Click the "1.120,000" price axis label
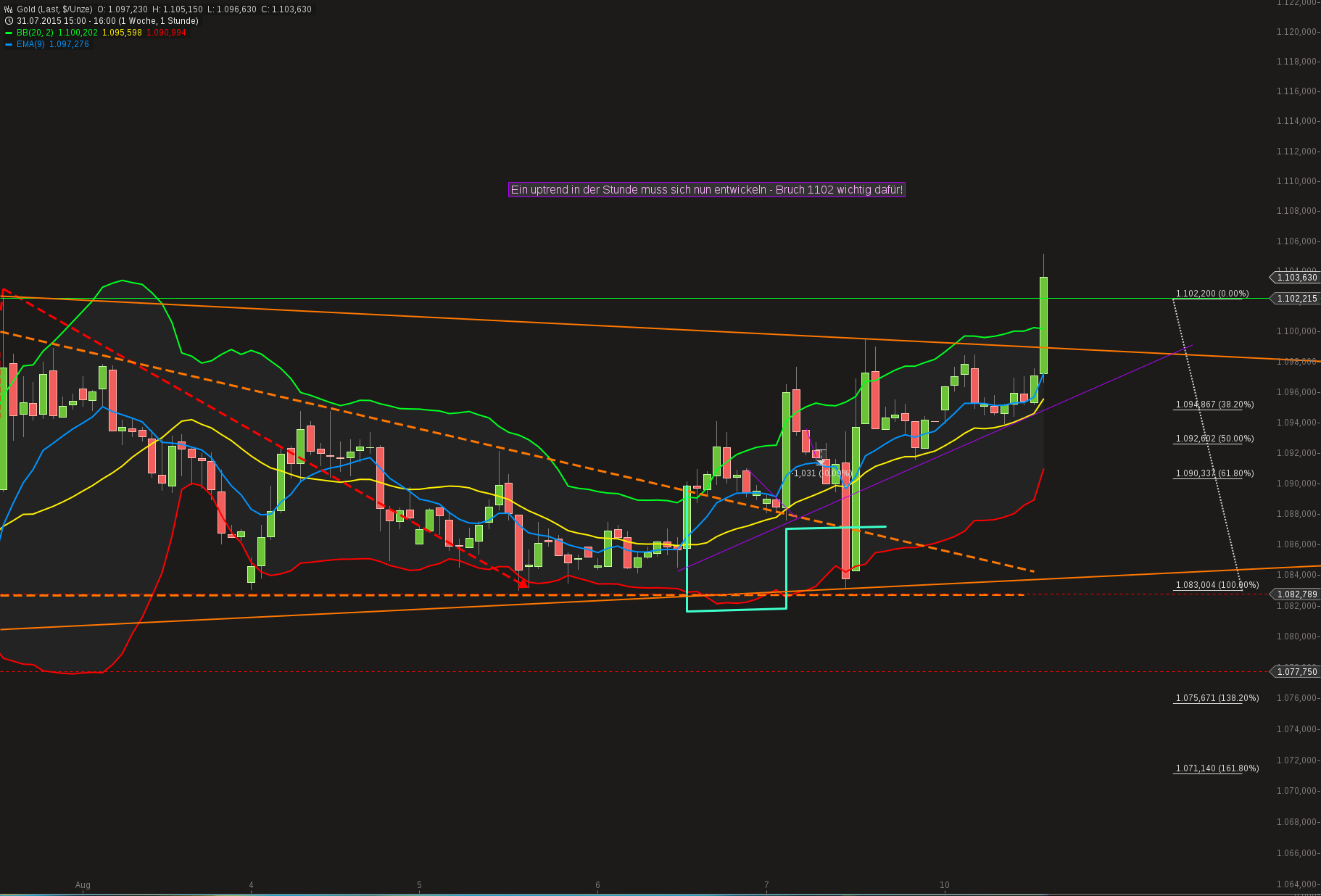The width and height of the screenshot is (1321, 896). pos(1296,32)
